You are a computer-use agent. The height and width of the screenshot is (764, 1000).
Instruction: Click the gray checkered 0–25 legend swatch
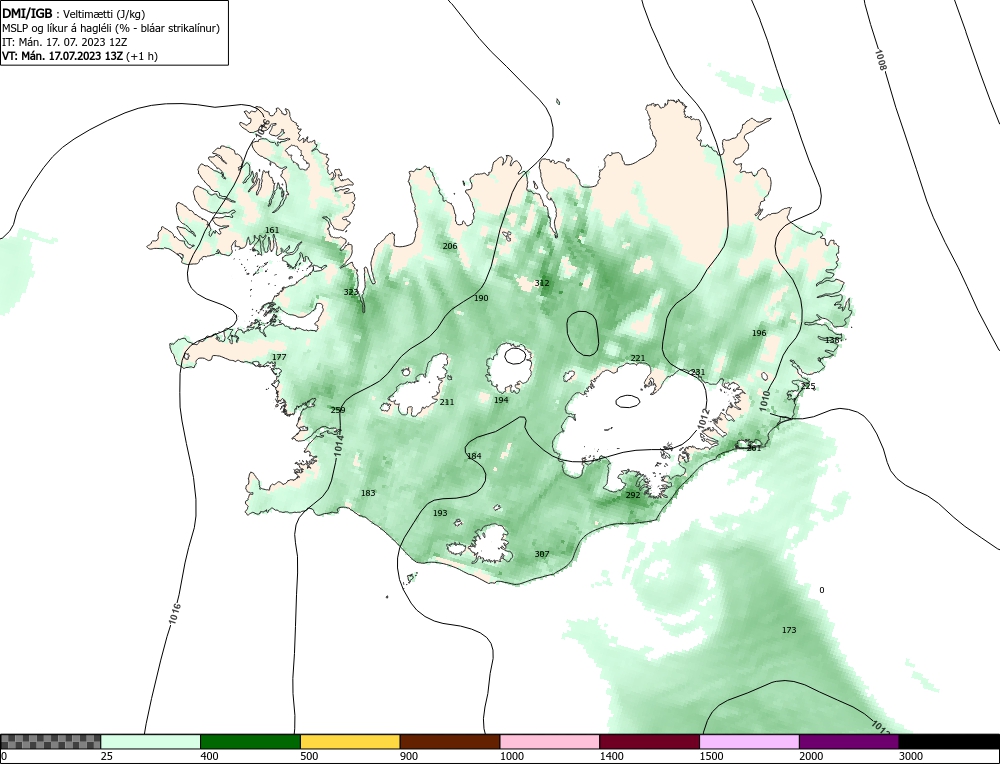coord(50,741)
